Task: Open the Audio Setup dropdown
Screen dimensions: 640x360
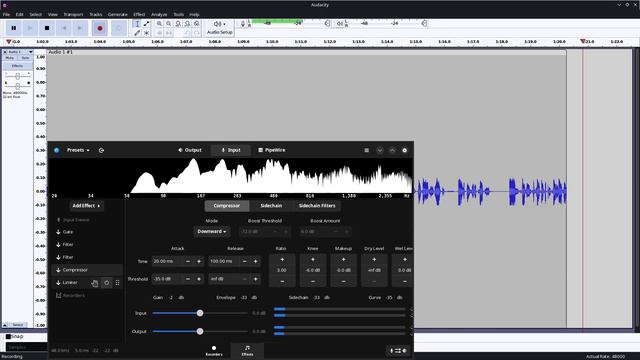Action: point(220,28)
